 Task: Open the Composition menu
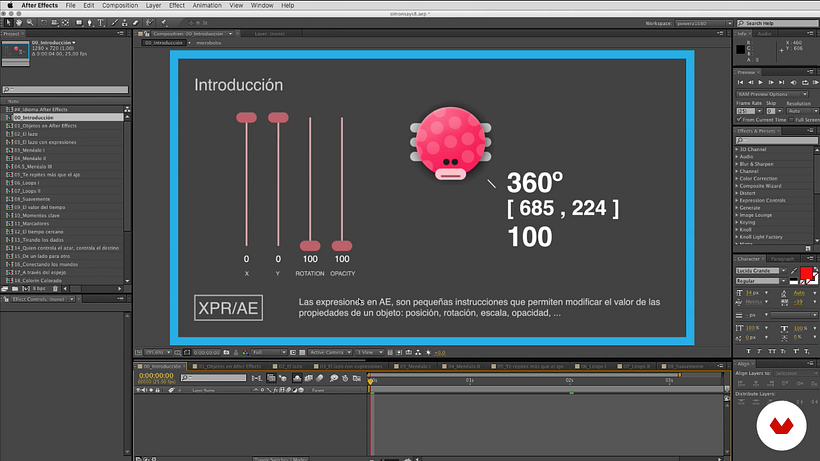(120, 5)
